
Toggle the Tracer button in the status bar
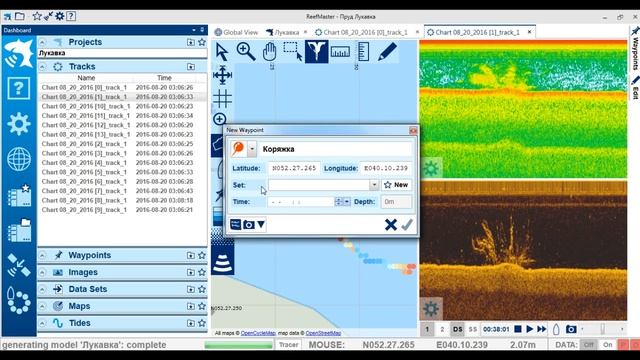pyautogui.click(x=288, y=345)
